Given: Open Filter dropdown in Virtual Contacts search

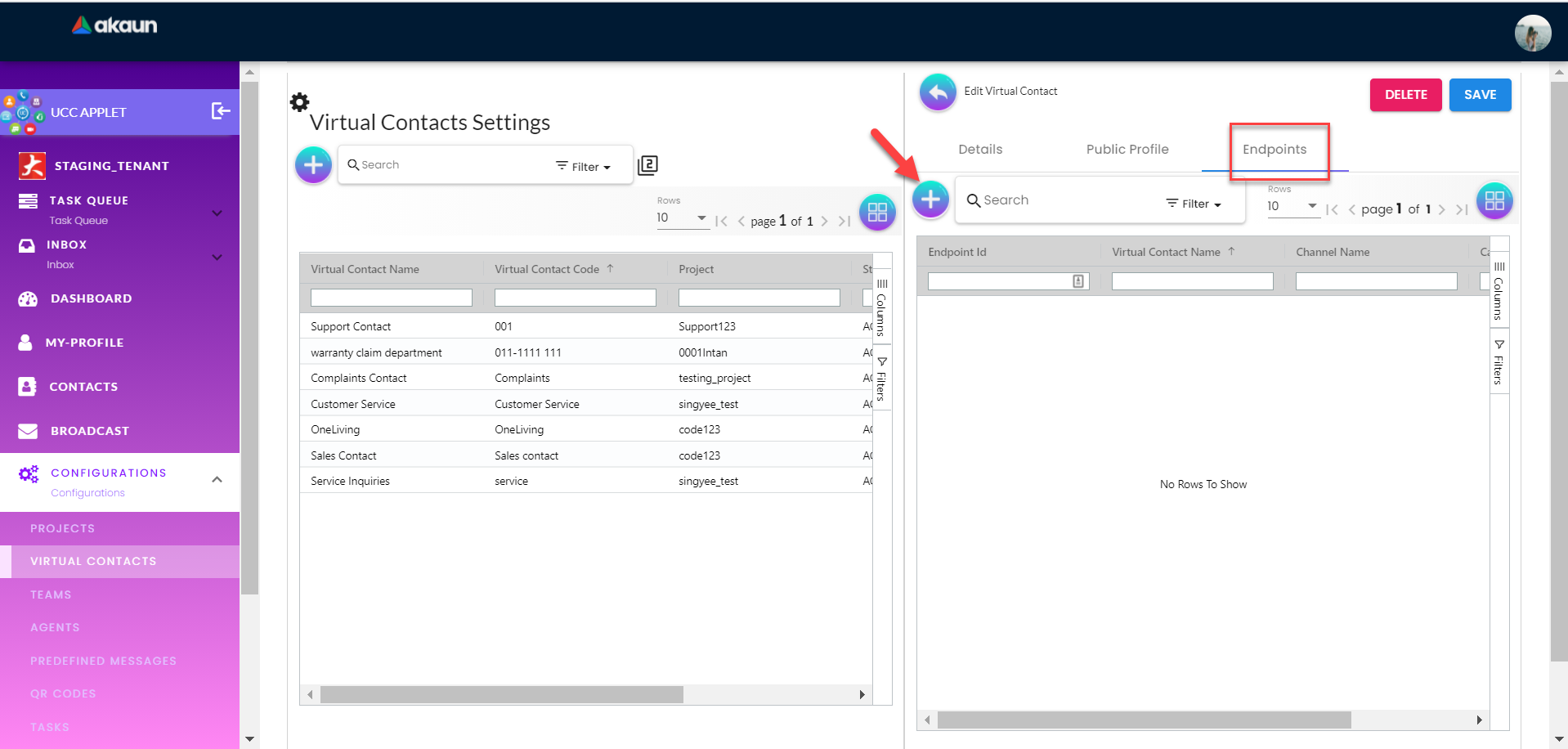Looking at the screenshot, I should pyautogui.click(x=584, y=167).
